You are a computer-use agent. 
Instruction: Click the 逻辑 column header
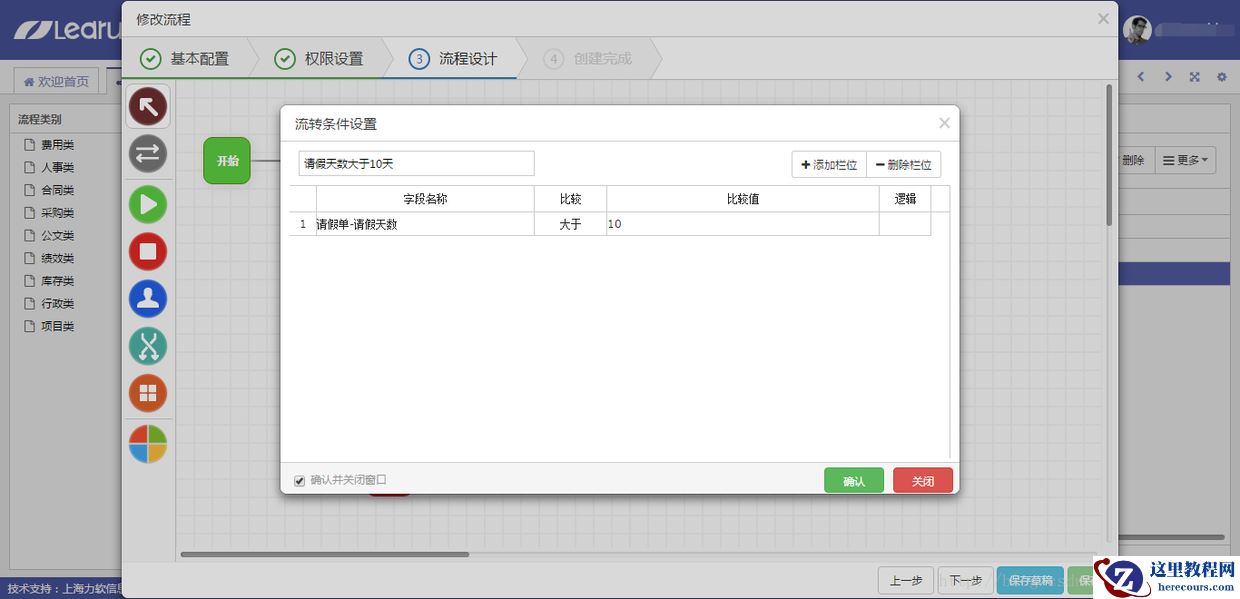(x=905, y=199)
